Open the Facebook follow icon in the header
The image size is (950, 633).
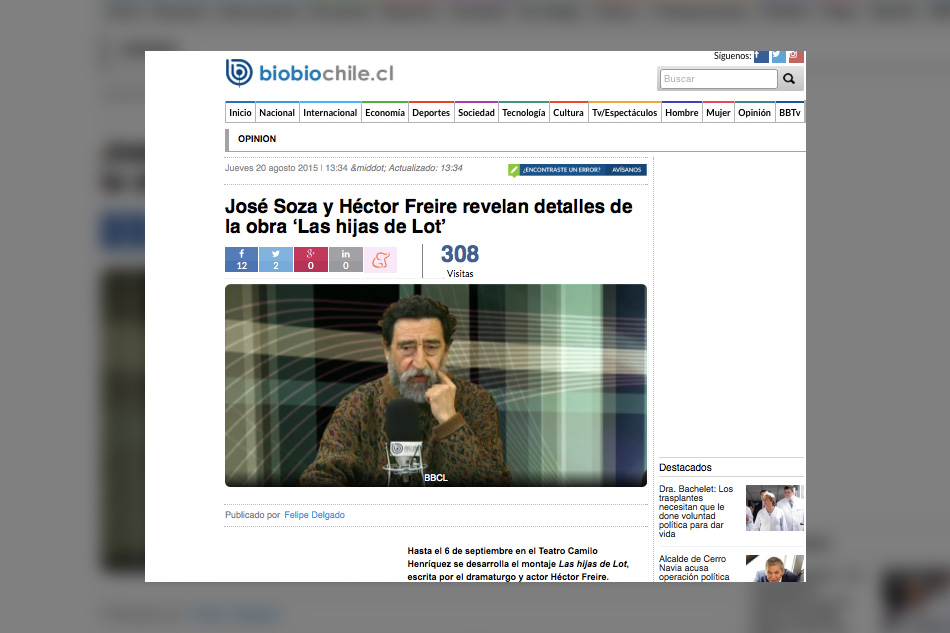761,56
